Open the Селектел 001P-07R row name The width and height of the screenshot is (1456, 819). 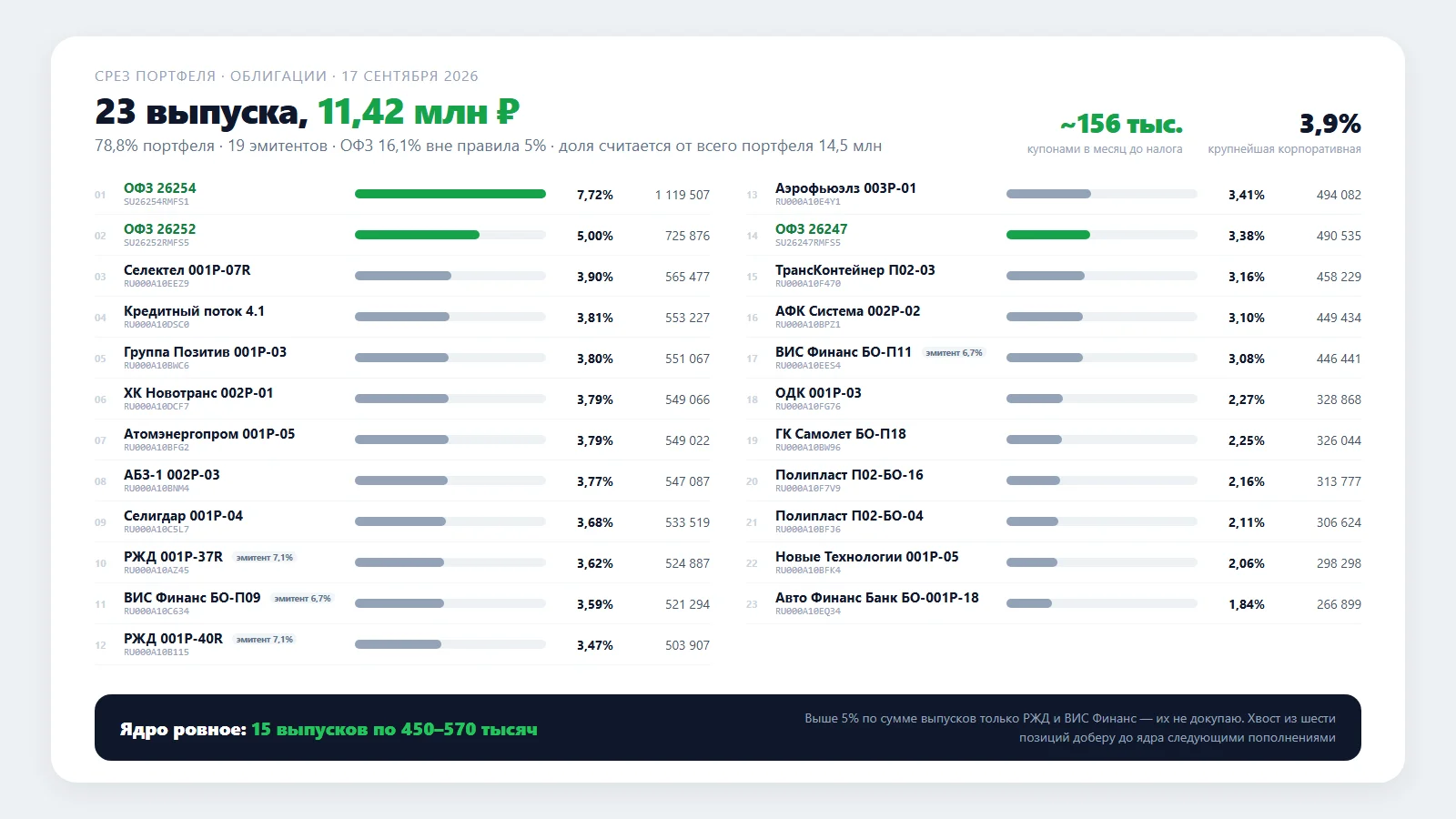pyautogui.click(x=187, y=270)
